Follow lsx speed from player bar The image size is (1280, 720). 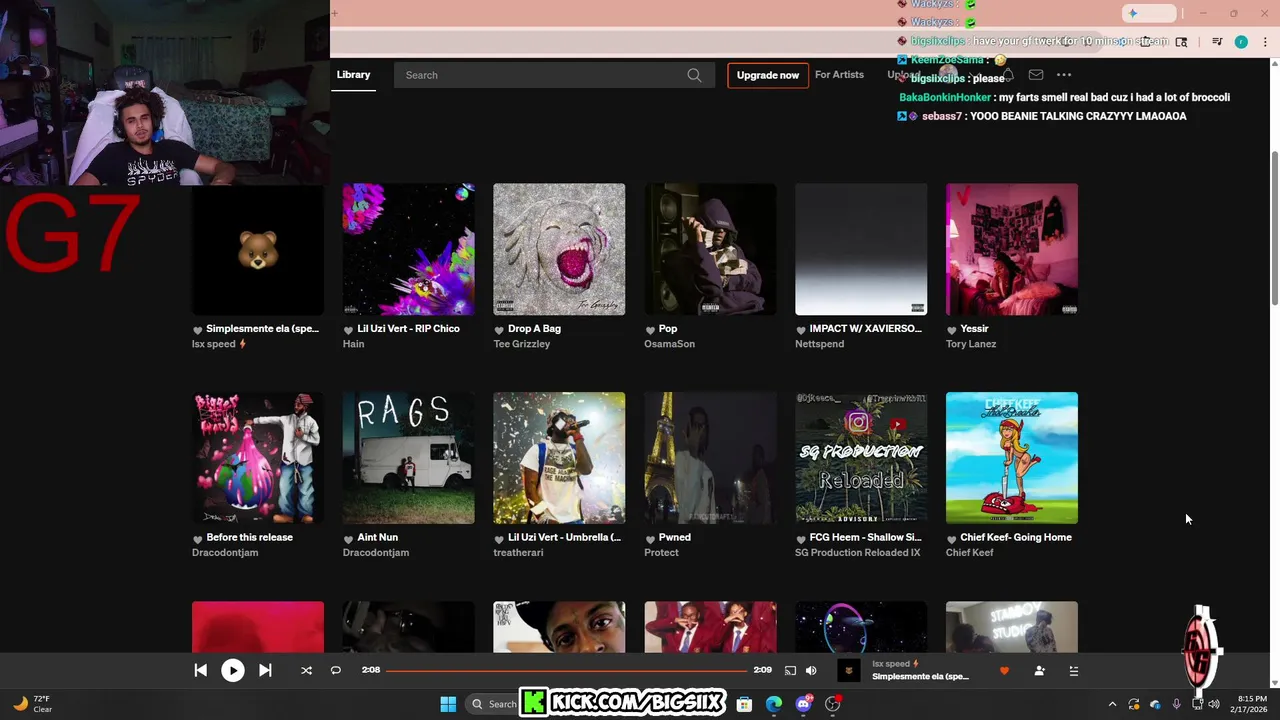point(1039,671)
